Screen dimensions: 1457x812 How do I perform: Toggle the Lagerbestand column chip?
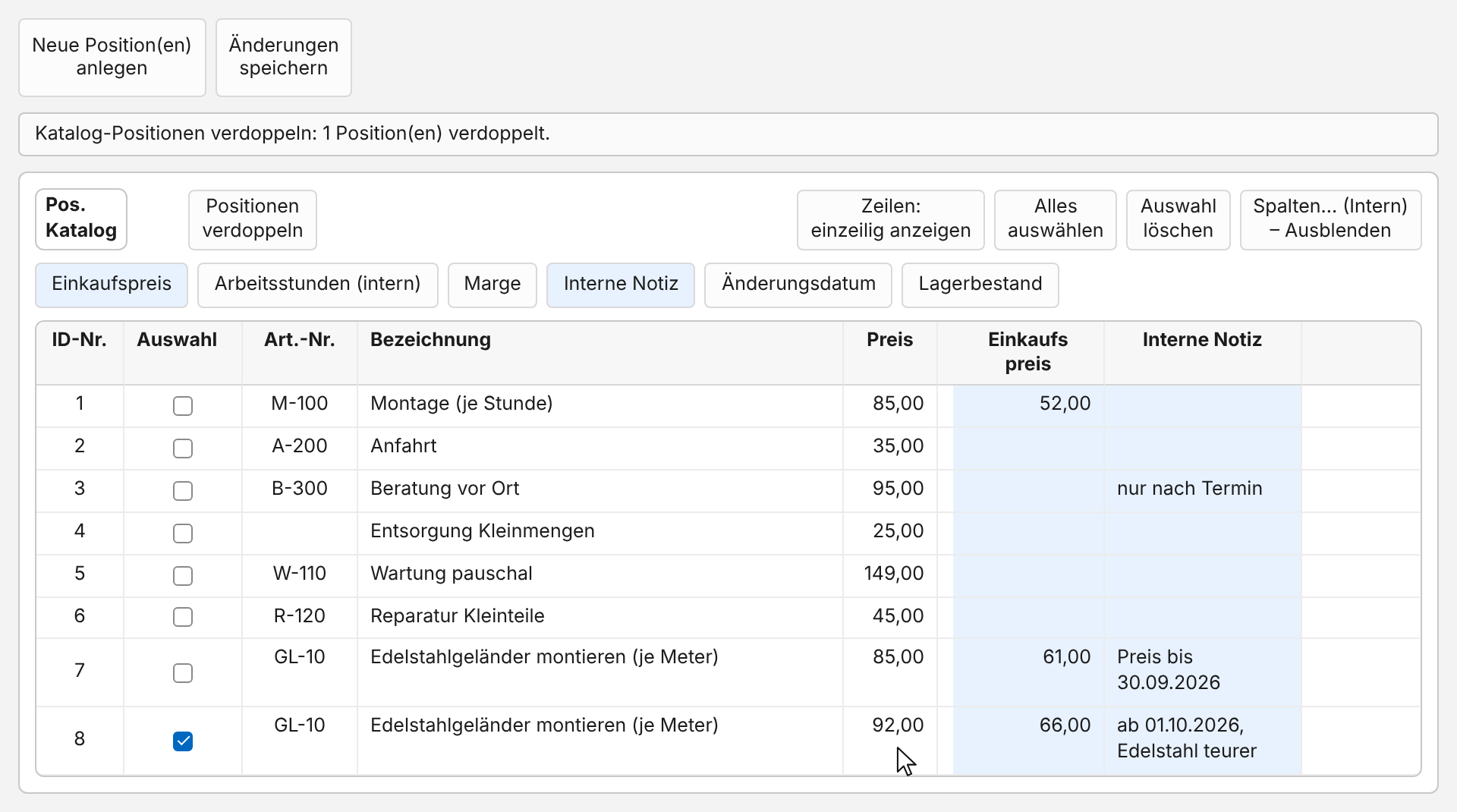[x=980, y=285]
